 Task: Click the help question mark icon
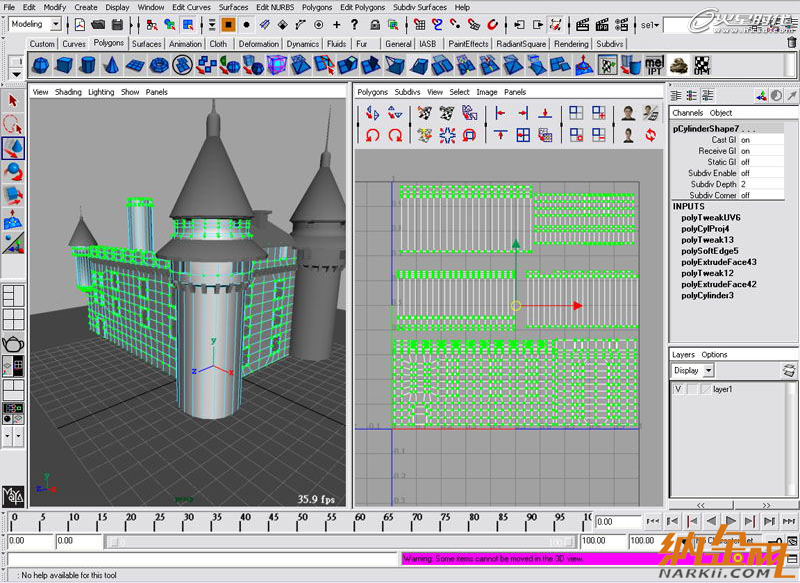tap(354, 24)
